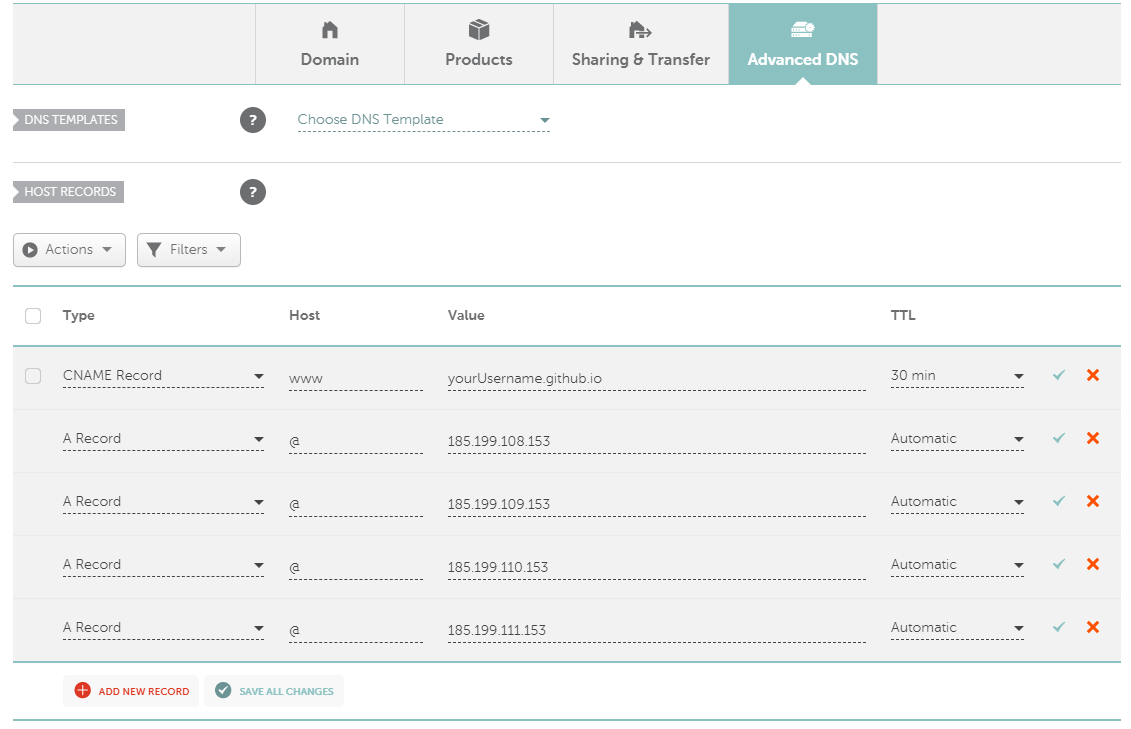Open record type dropdown for 185.199.108.153 row
Image resolution: width=1131 pixels, height=729 pixels.
[162, 439]
